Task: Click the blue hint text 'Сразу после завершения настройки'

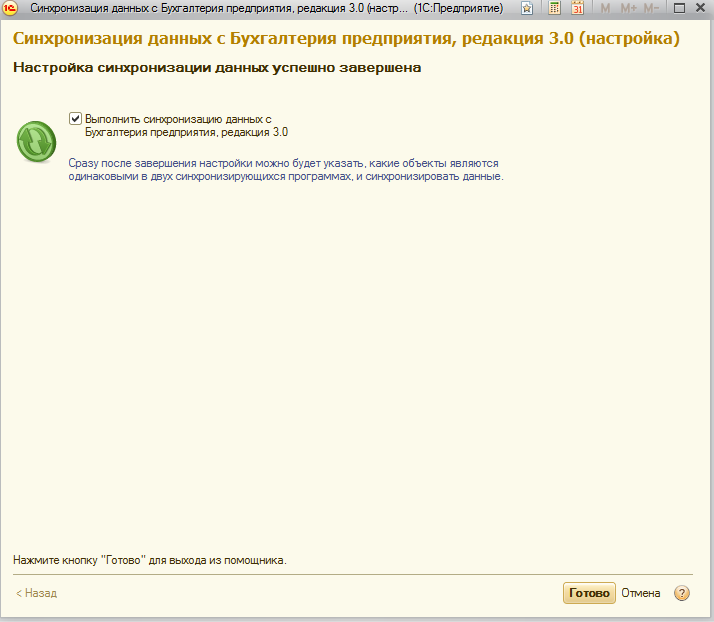Action: tap(161, 163)
